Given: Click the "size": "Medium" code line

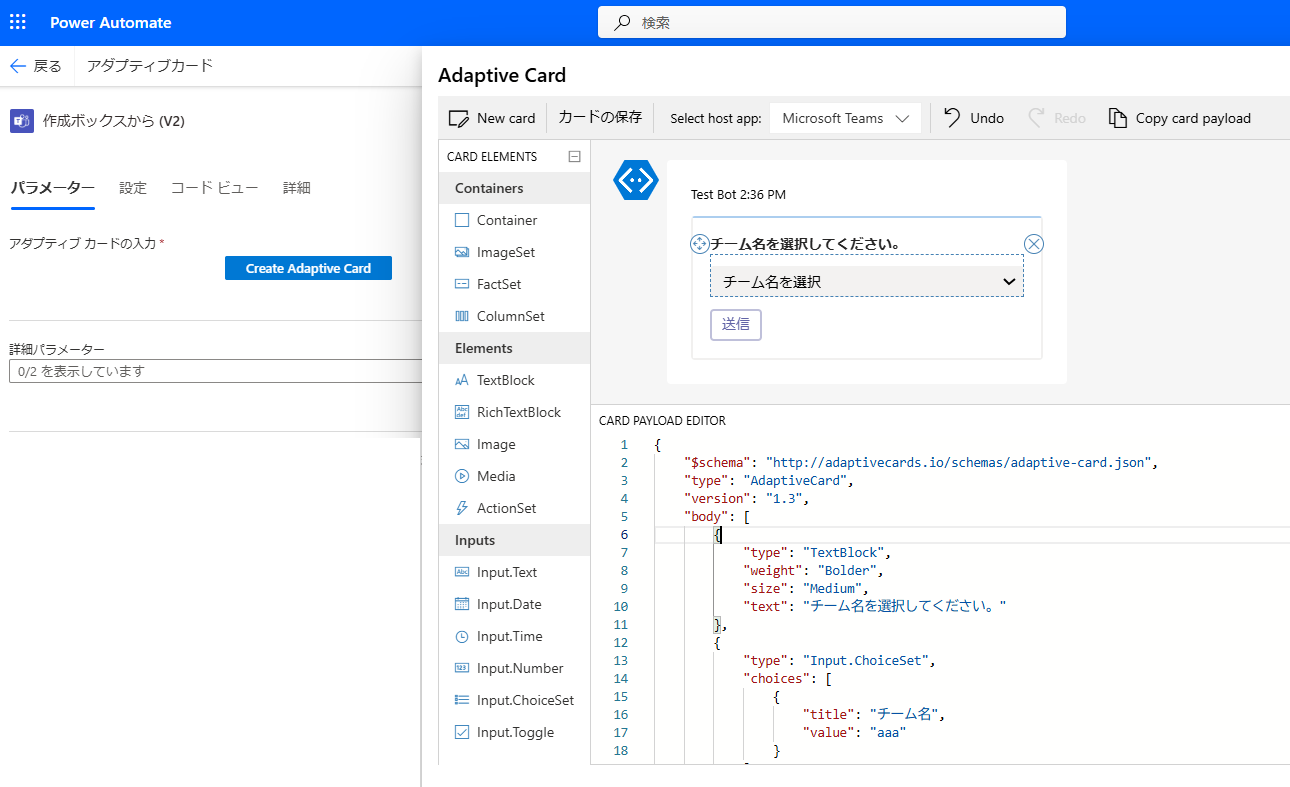Looking at the screenshot, I should point(806,589).
